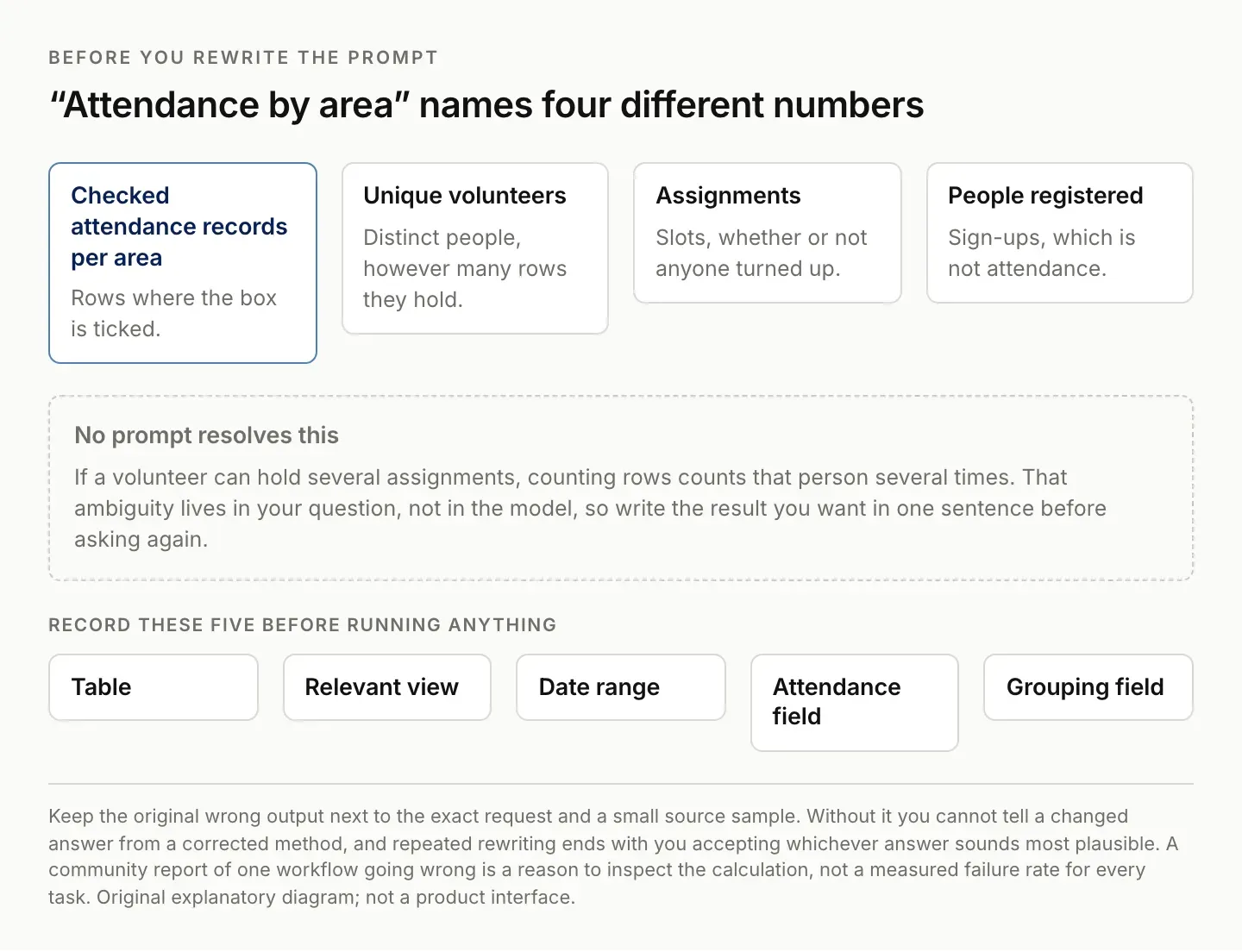Choose the 'Grouping field' chip
Viewport: 1242px width, 952px height.
pos(1088,687)
